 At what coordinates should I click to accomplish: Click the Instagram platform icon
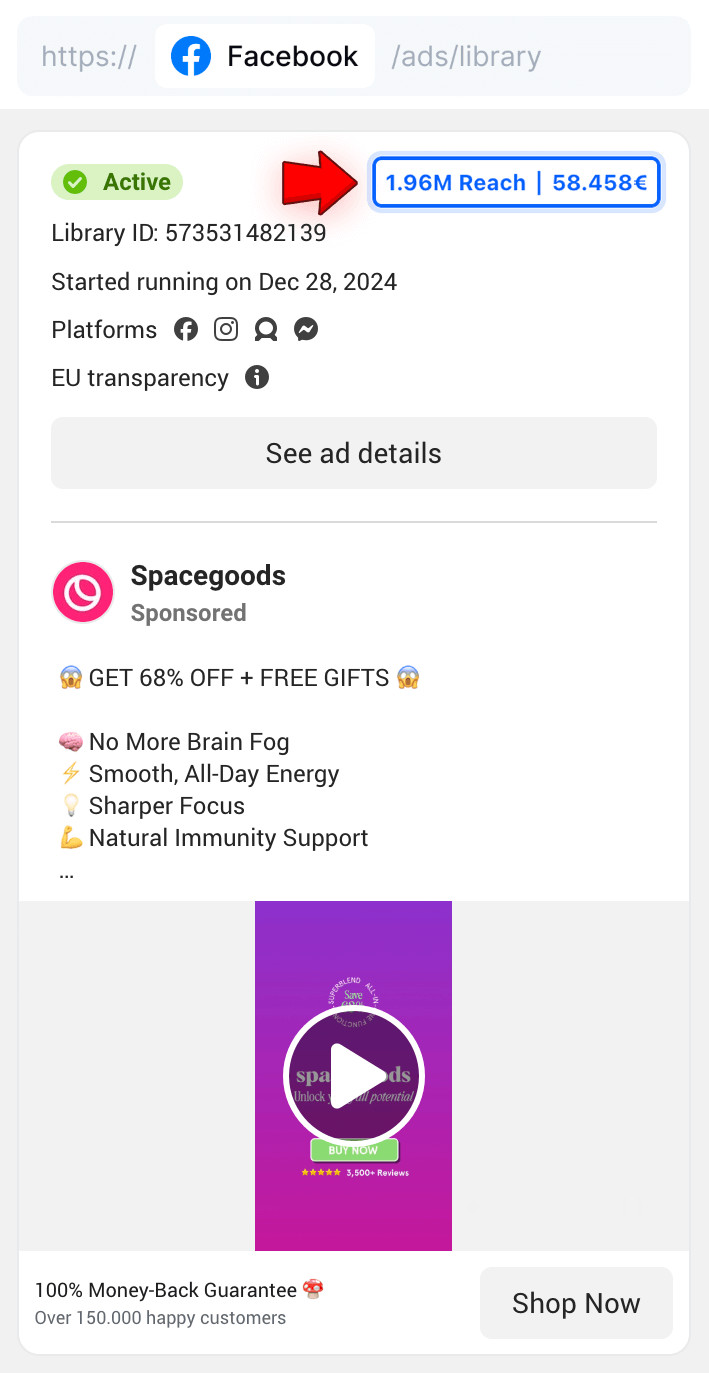coord(226,330)
